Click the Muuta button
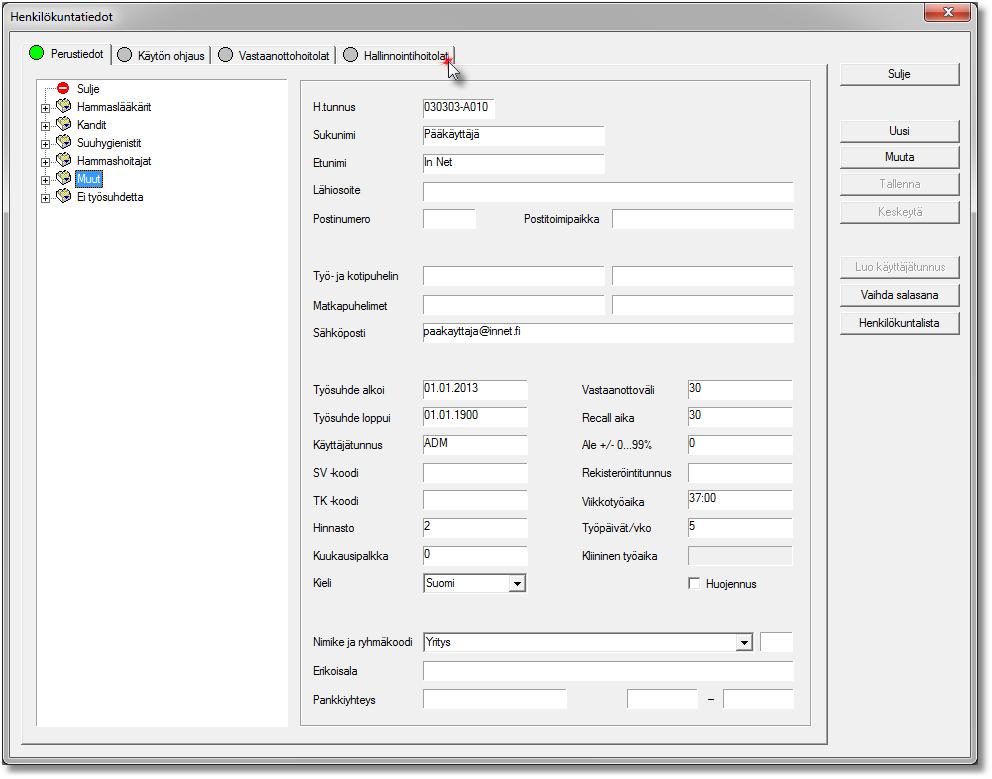This screenshot has height=779, width=992. point(899,157)
